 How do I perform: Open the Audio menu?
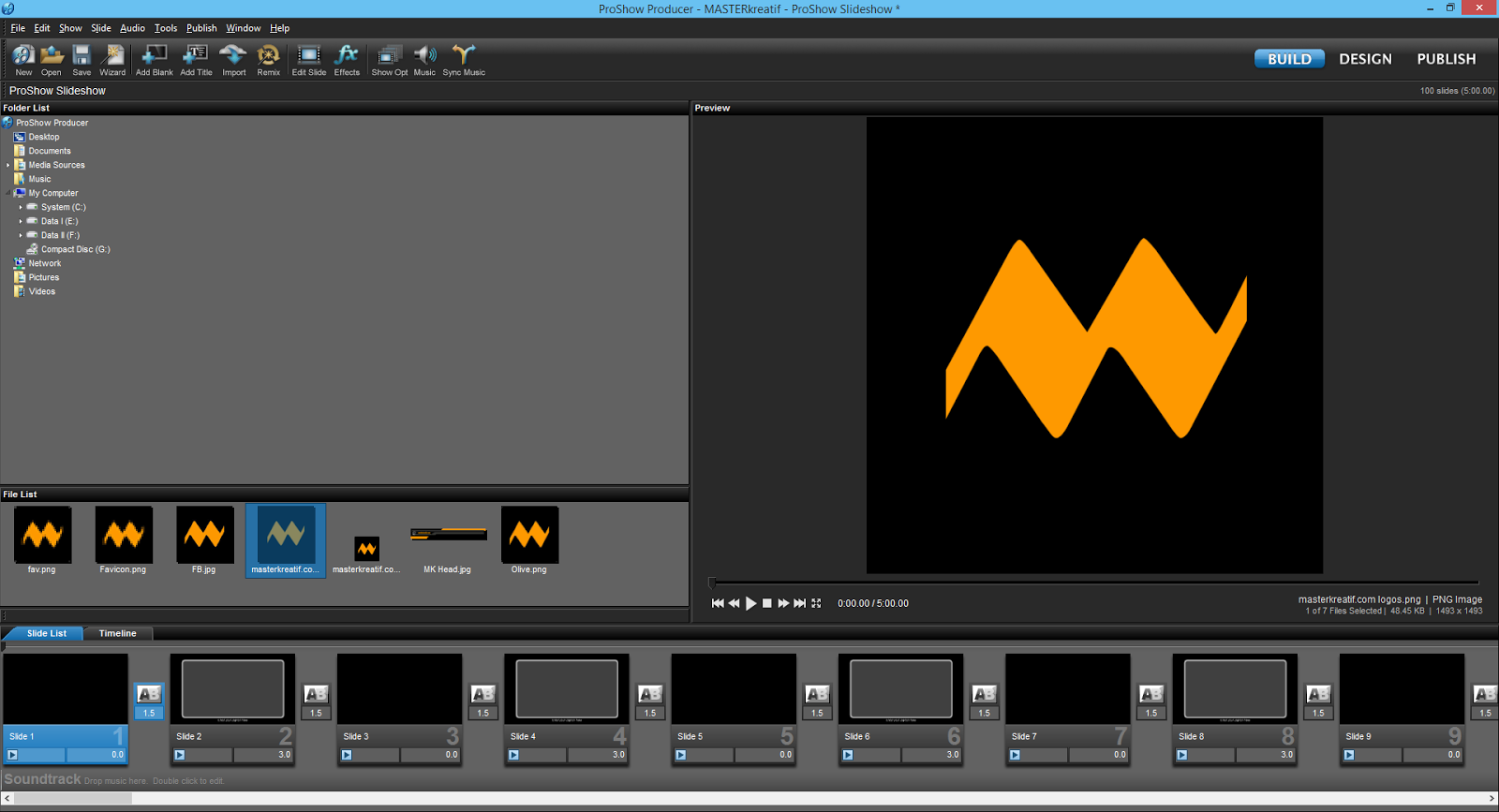tap(132, 28)
